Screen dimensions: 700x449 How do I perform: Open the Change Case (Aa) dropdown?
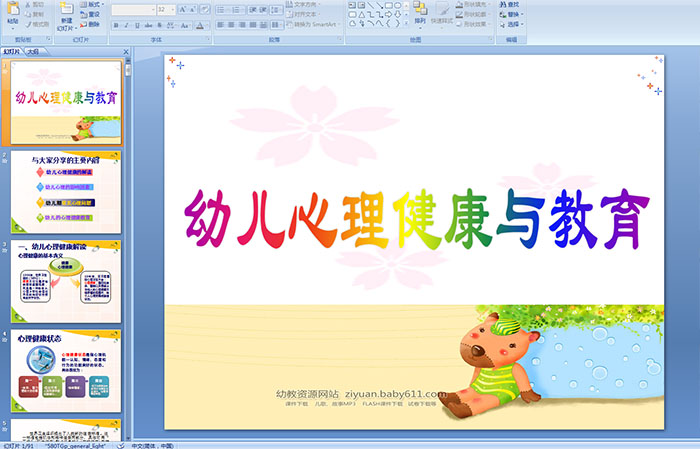coord(185,25)
